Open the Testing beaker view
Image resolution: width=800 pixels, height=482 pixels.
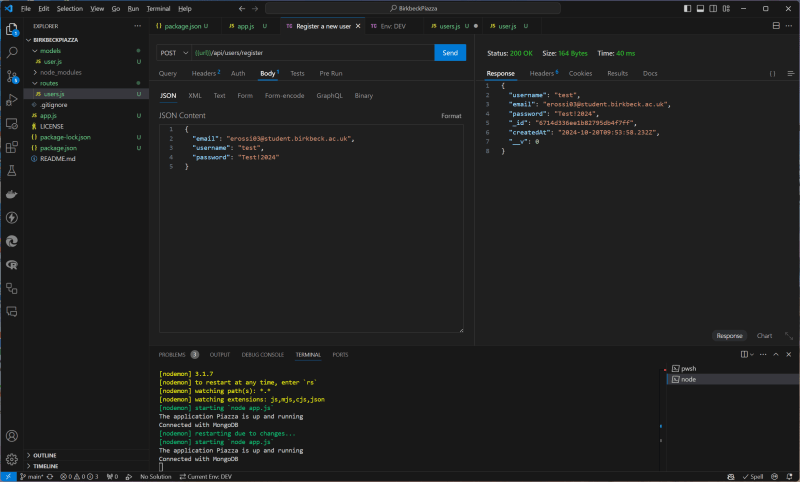click(x=11, y=171)
